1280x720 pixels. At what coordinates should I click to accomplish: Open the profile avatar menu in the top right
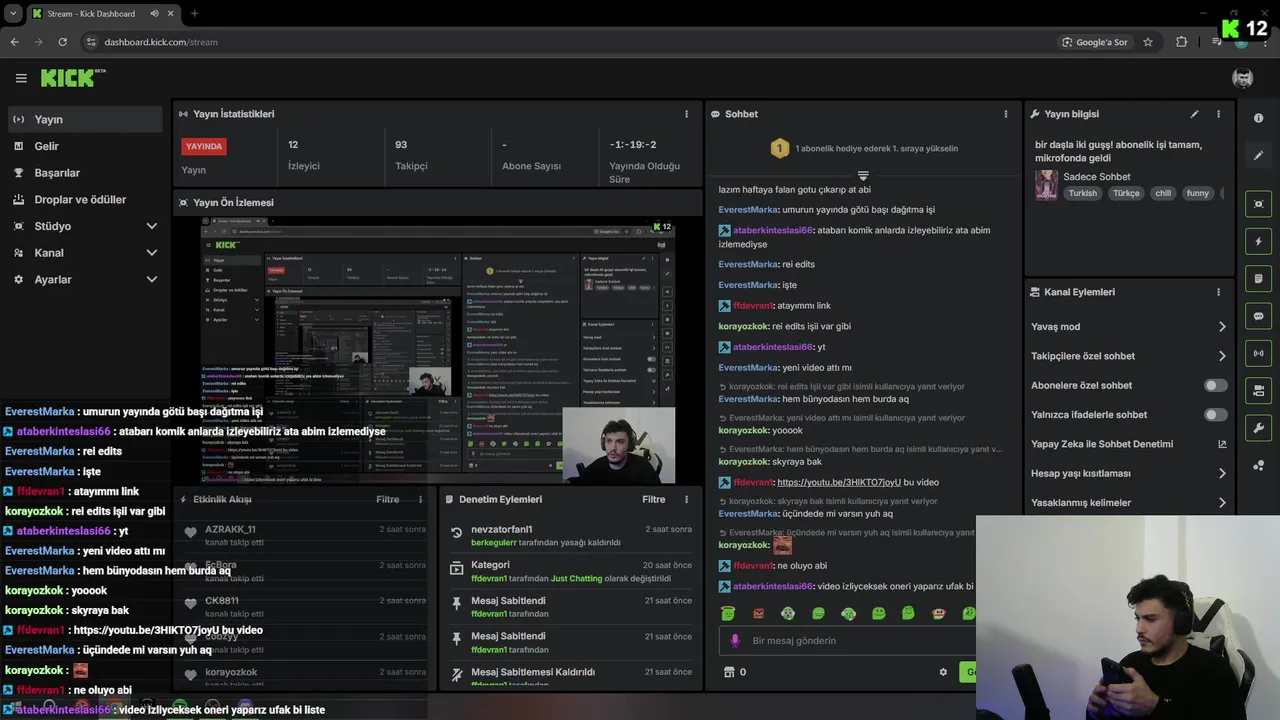(x=1242, y=78)
